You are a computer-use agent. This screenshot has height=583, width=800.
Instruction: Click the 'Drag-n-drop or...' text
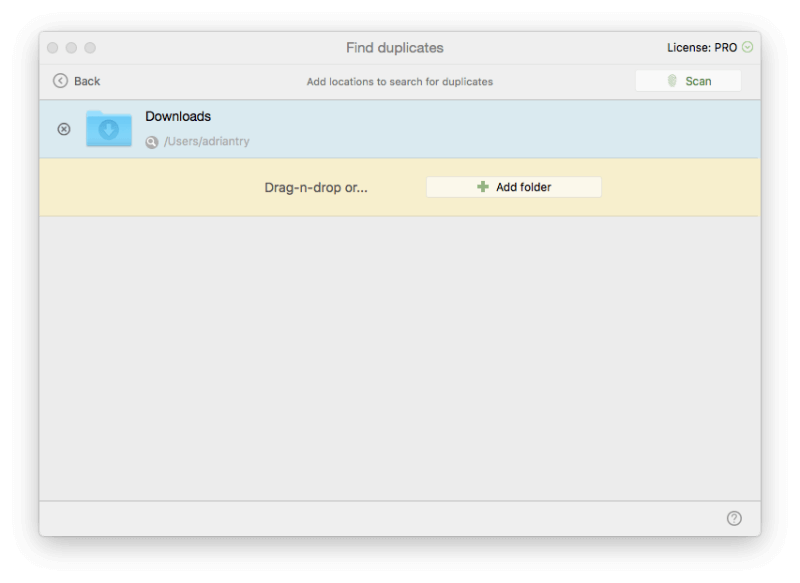(x=316, y=187)
